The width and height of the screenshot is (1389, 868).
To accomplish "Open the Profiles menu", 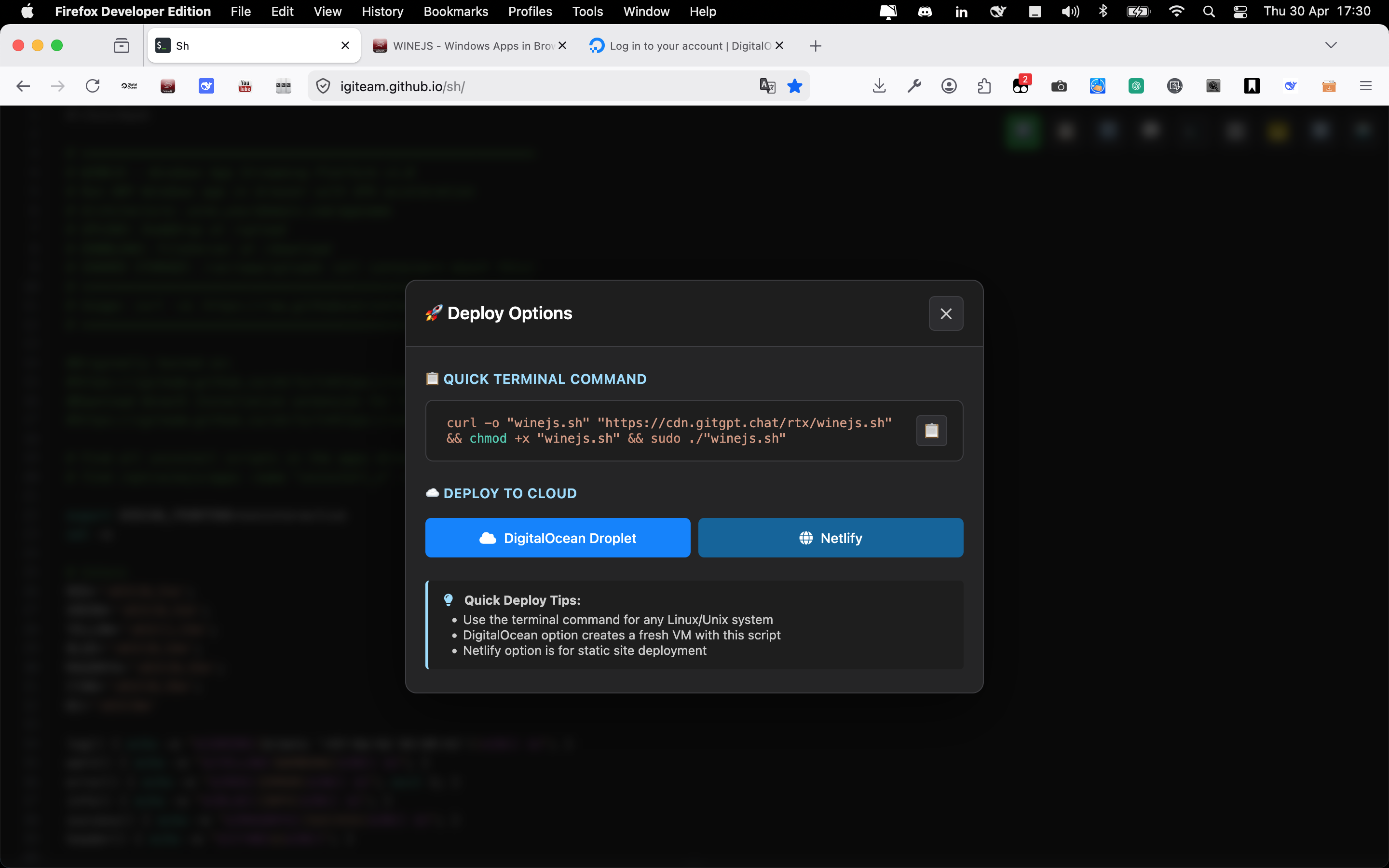I will tap(530, 12).
